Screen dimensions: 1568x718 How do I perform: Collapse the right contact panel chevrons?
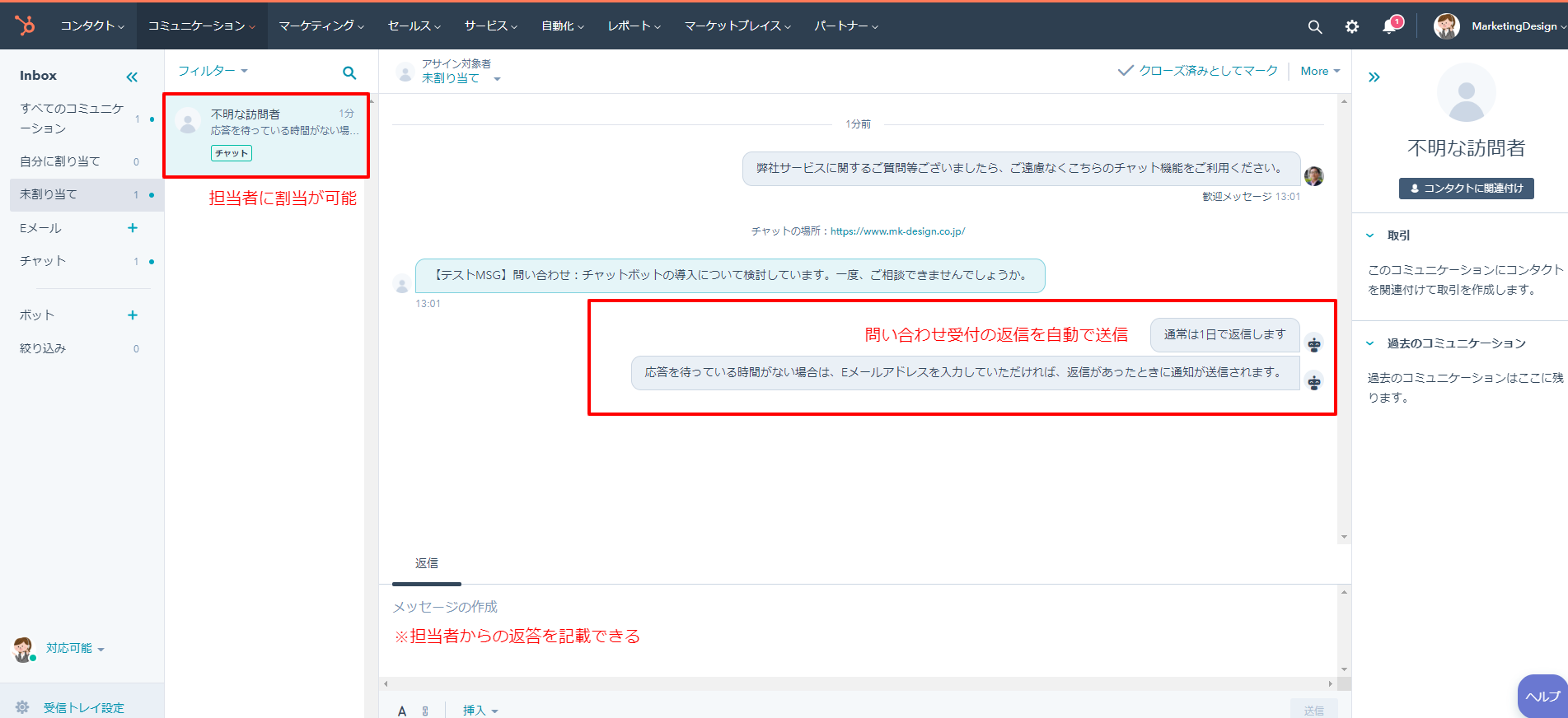(x=1374, y=77)
